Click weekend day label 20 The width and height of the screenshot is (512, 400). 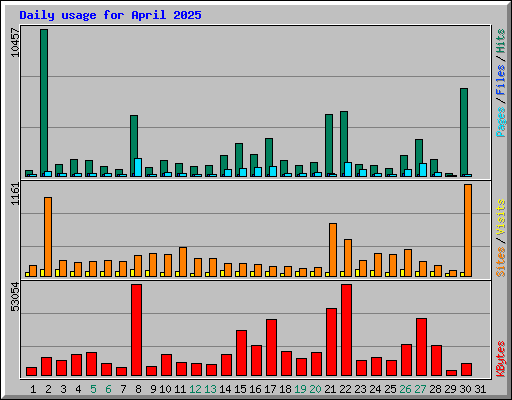pos(315,389)
